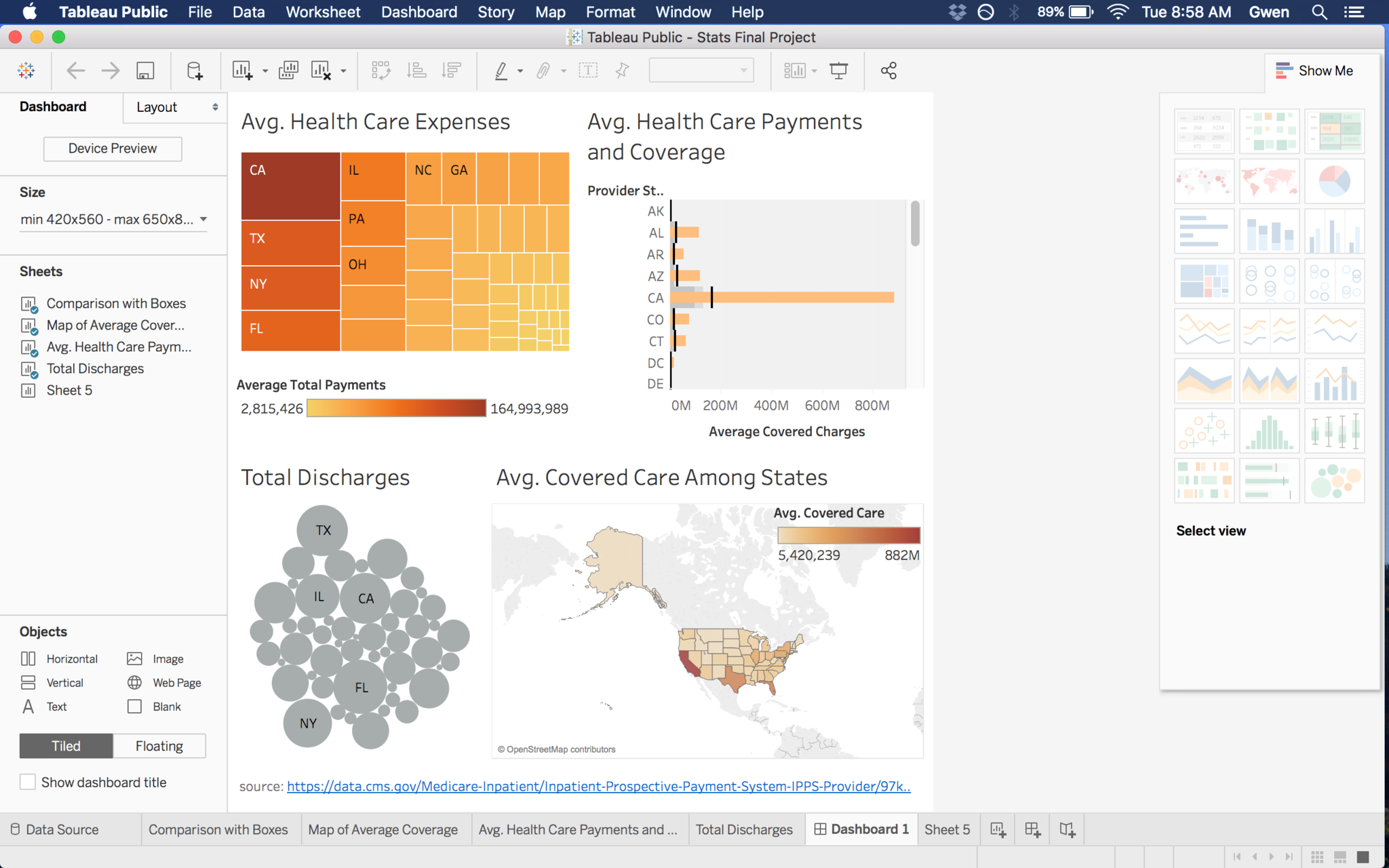Click the Device Preview button

pos(113,149)
